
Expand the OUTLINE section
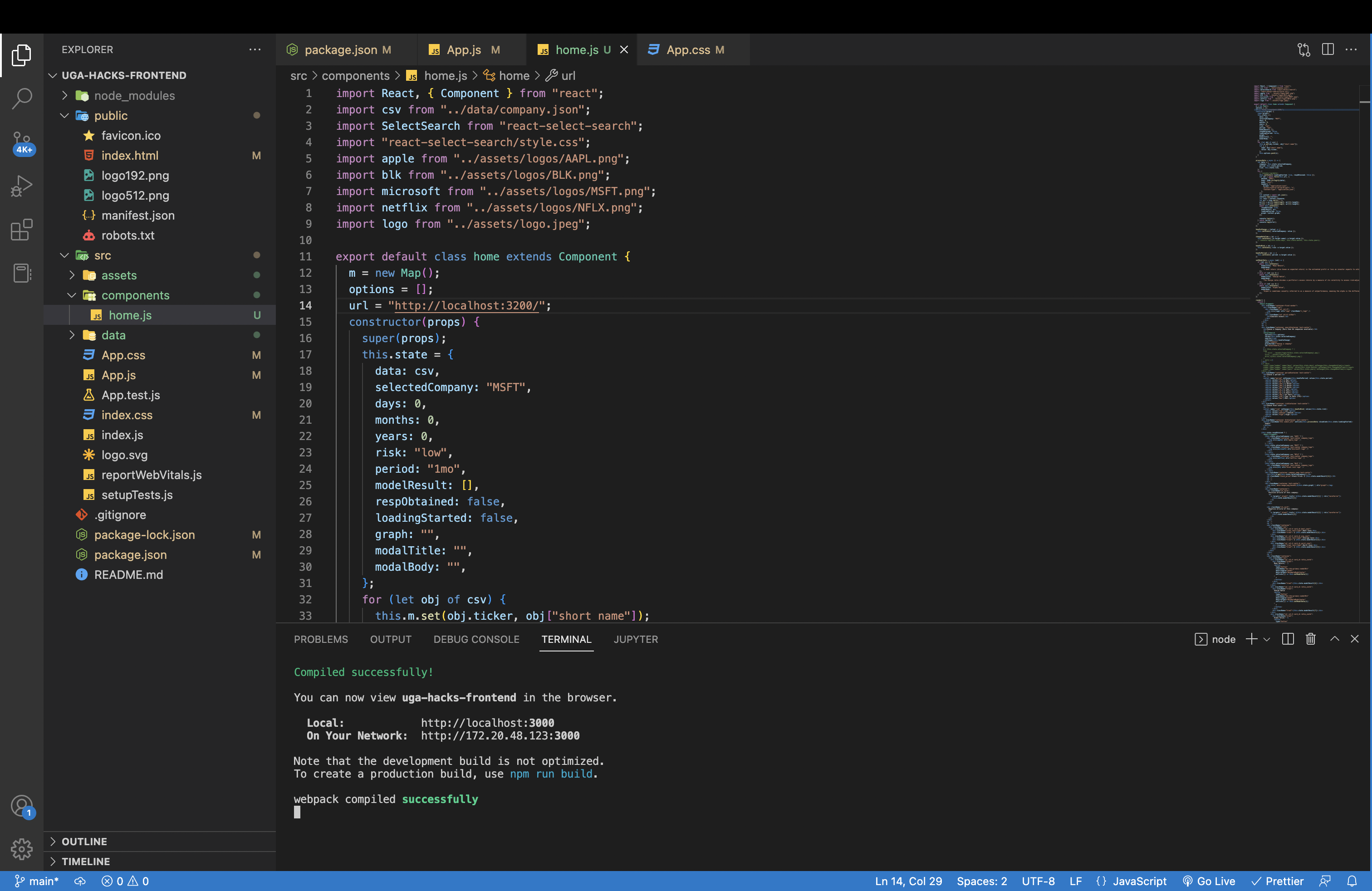coord(84,841)
